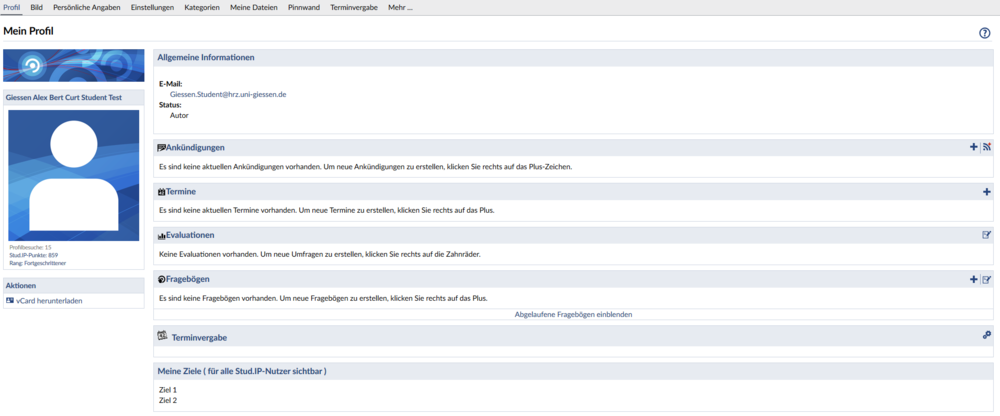
Task: Download vCard via vCard herunterladen link
Action: [49, 300]
